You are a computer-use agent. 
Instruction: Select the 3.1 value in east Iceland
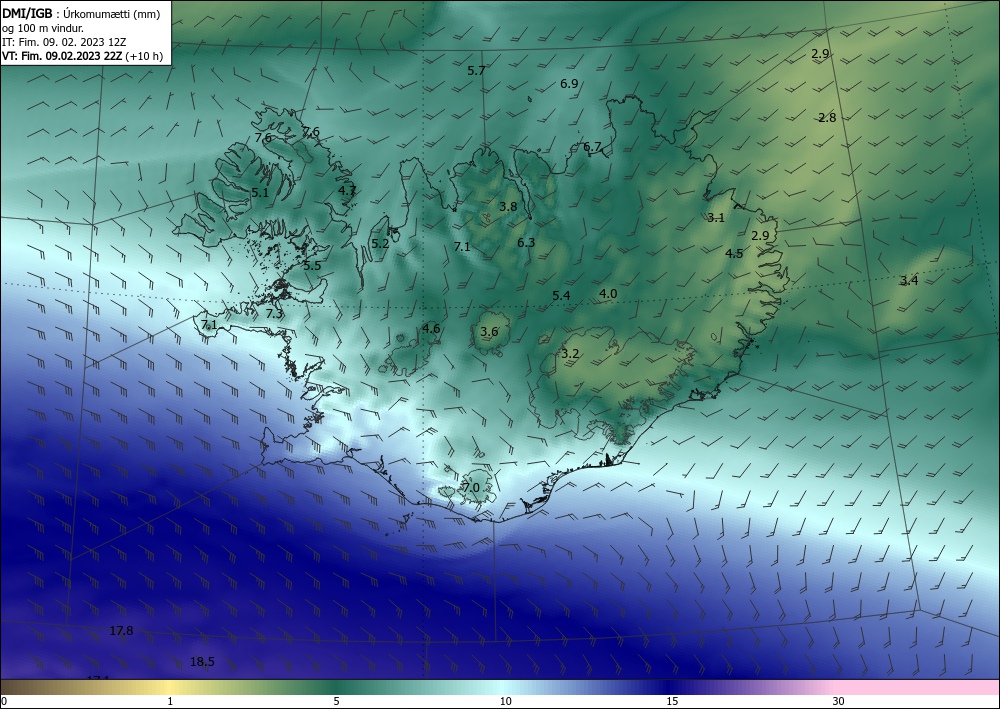click(716, 218)
